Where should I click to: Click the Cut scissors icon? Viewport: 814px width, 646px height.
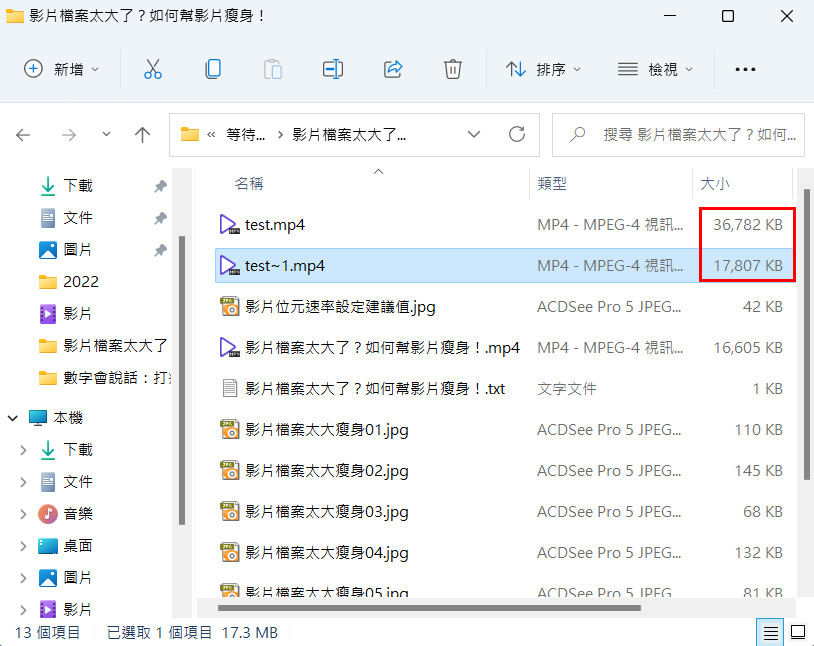[x=152, y=69]
